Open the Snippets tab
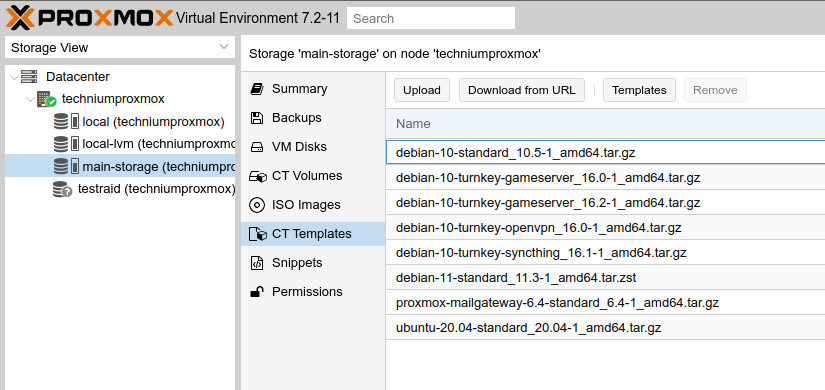 [x=313, y=263]
